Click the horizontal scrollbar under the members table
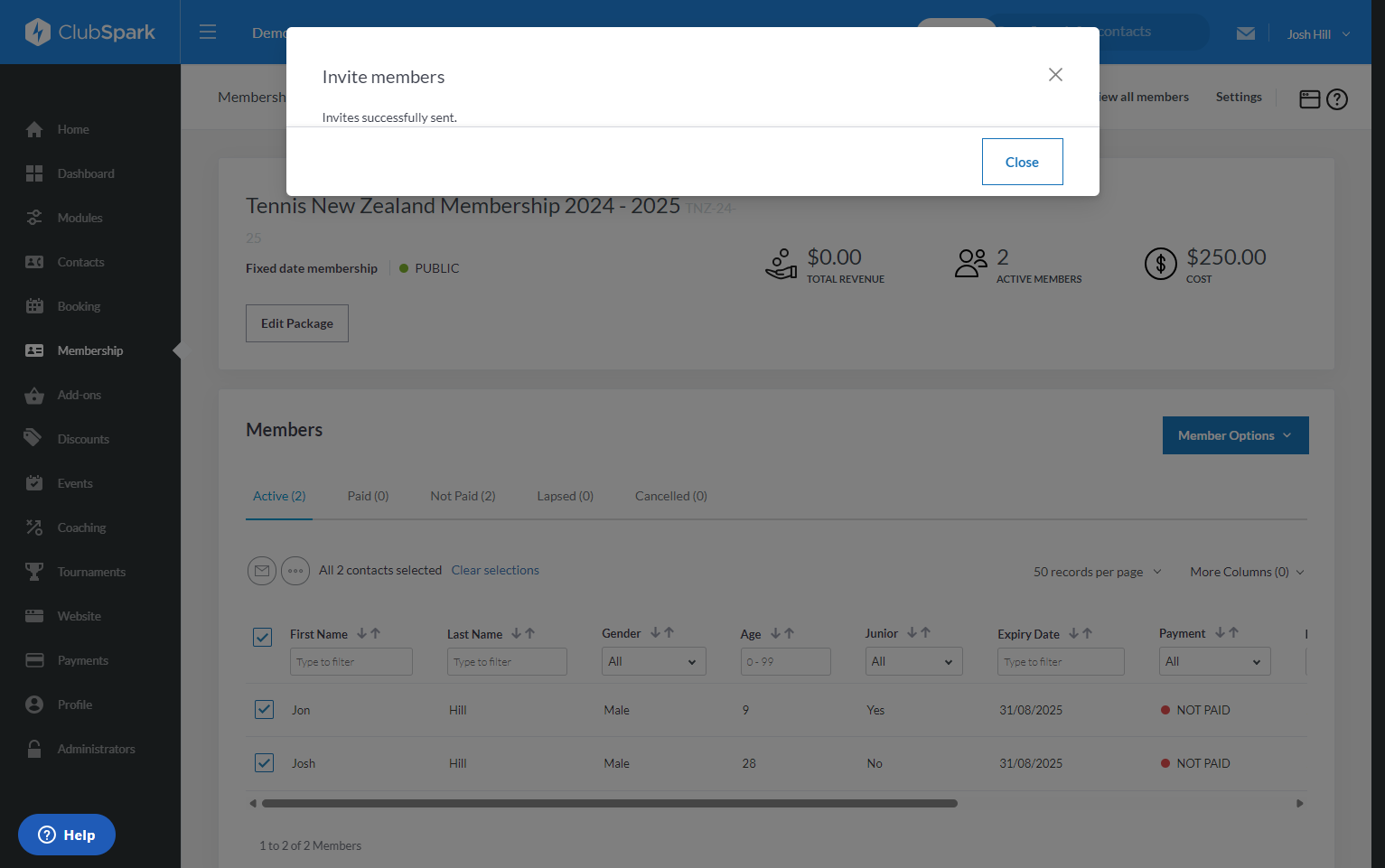Screen dimensions: 1385x868 click(x=610, y=803)
